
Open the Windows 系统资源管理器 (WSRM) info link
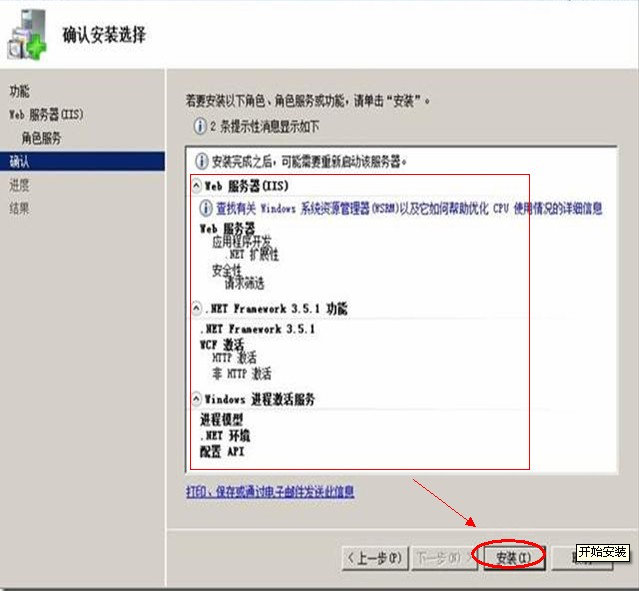tap(409, 209)
